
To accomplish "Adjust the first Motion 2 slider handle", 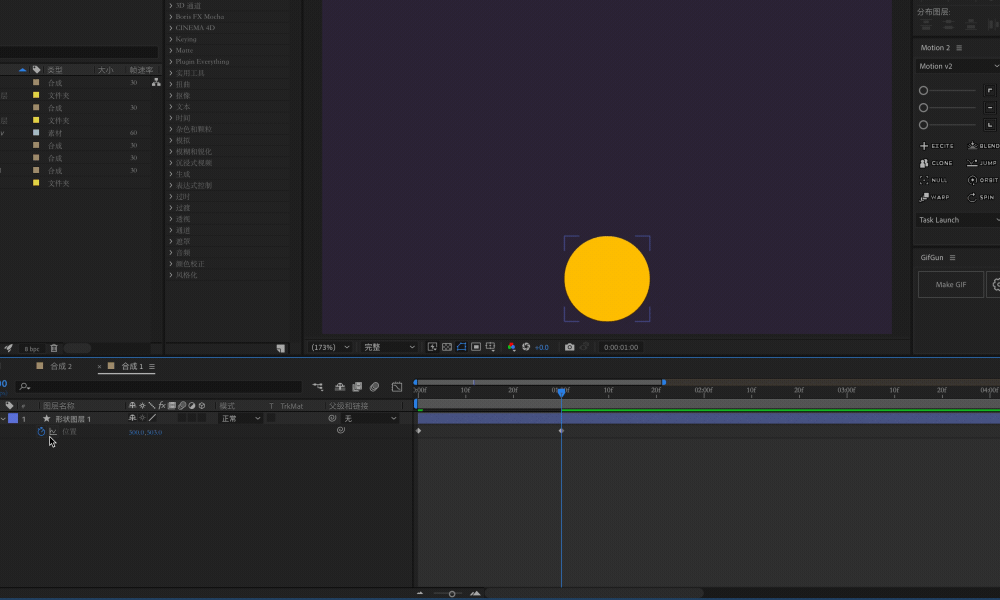I will pyautogui.click(x=923, y=91).
